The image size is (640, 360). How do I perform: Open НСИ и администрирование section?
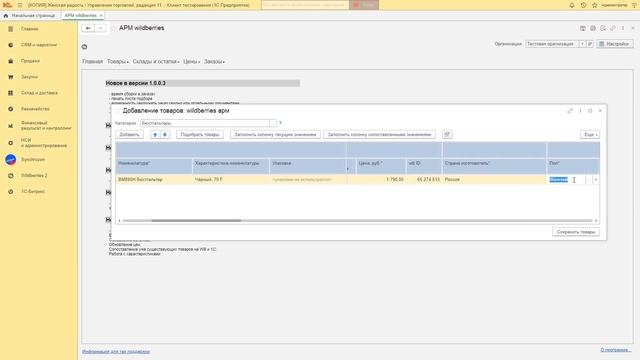pyautogui.click(x=43, y=143)
